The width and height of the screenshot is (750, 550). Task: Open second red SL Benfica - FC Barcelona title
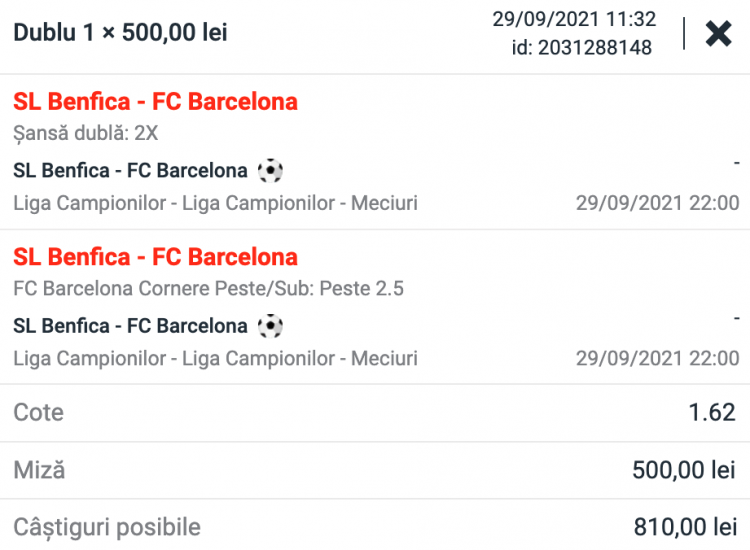pyautogui.click(x=155, y=257)
